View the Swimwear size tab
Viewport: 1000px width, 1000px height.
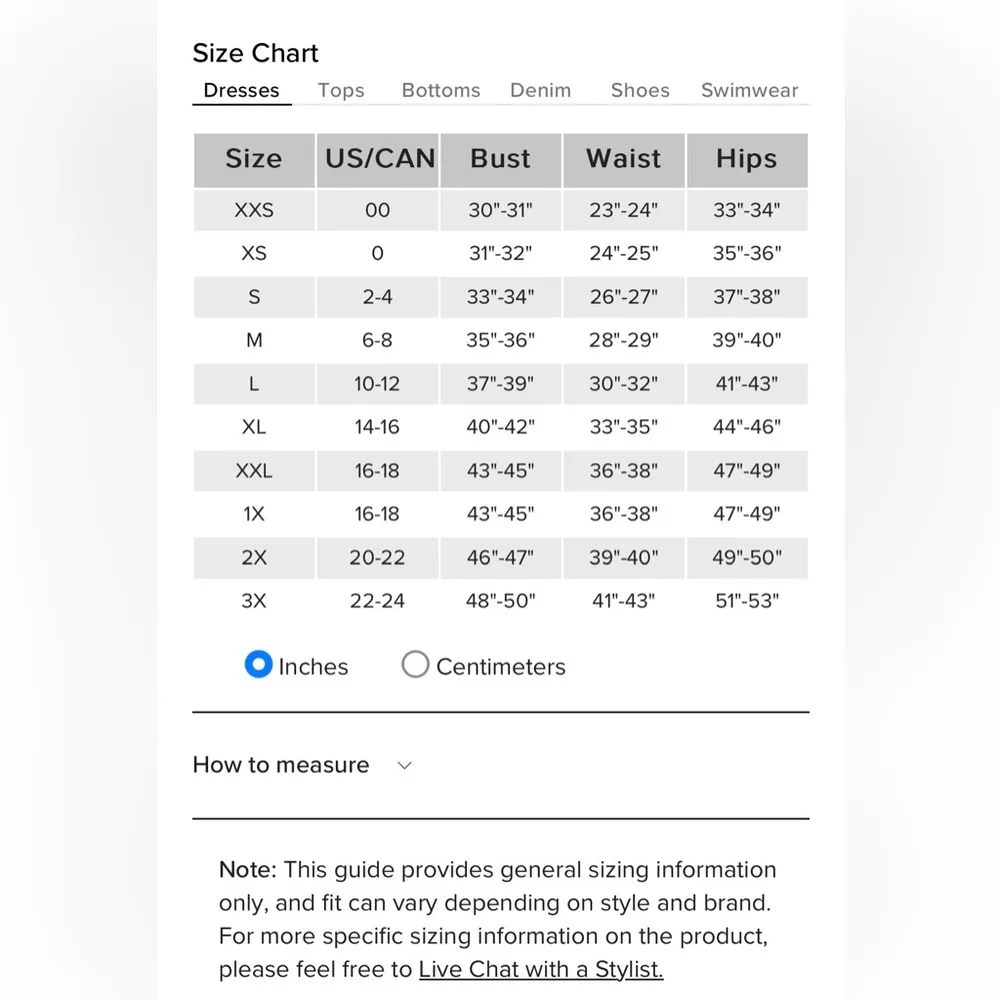(x=749, y=90)
